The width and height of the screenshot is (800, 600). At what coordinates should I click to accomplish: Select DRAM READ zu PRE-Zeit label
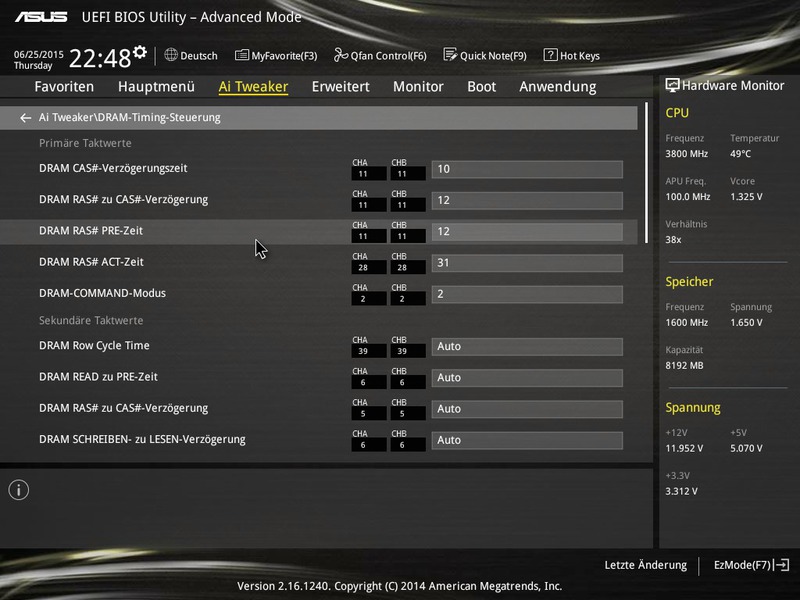pos(98,377)
